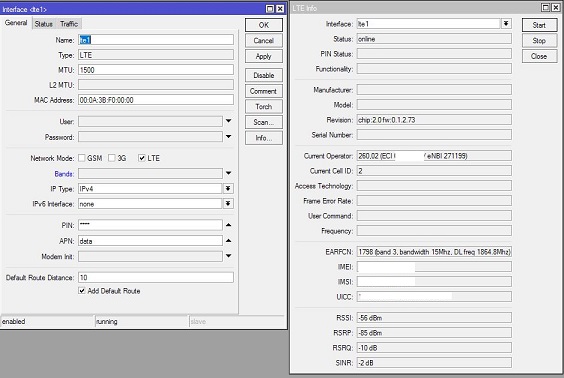The image size is (564, 378).
Task: Maximize the Interface lte1 window
Action: pyautogui.click(x=270, y=9)
